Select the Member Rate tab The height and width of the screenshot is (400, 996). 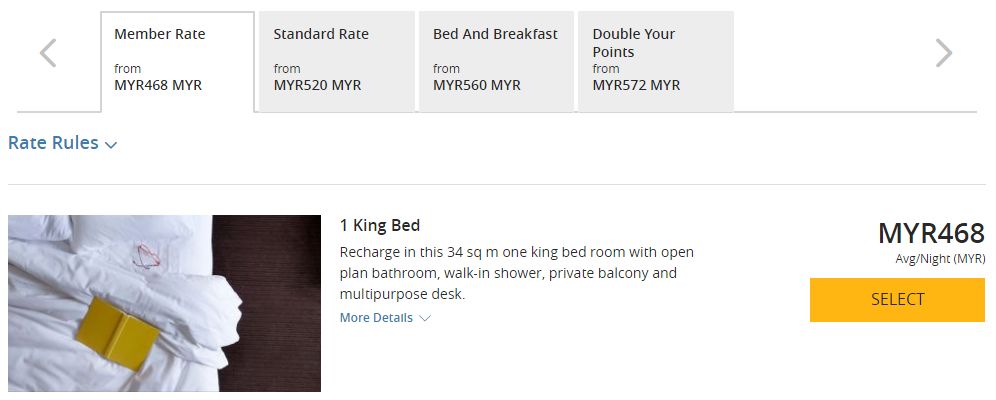(177, 60)
